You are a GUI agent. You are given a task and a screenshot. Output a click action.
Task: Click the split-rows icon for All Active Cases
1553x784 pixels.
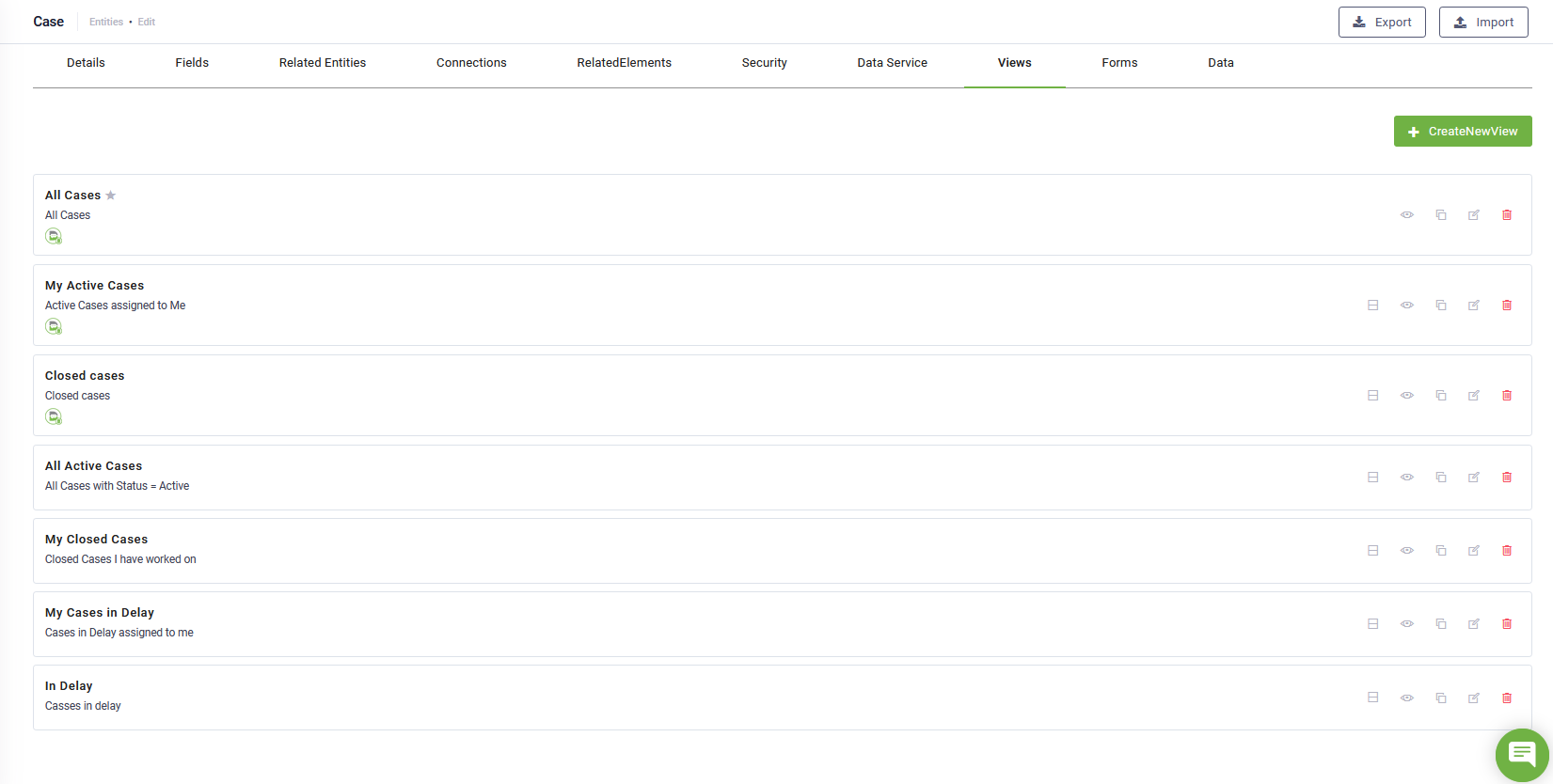coord(1373,478)
